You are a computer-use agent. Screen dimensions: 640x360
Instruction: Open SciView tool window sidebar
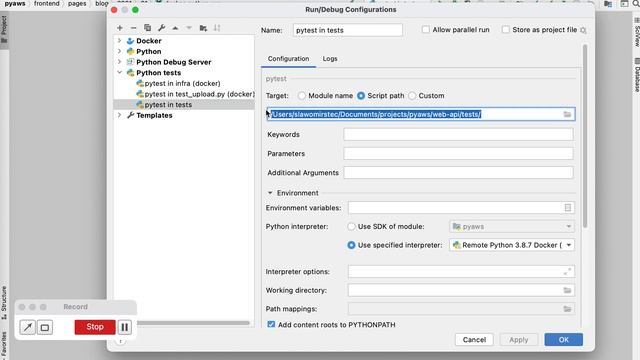pyautogui.click(x=636, y=33)
